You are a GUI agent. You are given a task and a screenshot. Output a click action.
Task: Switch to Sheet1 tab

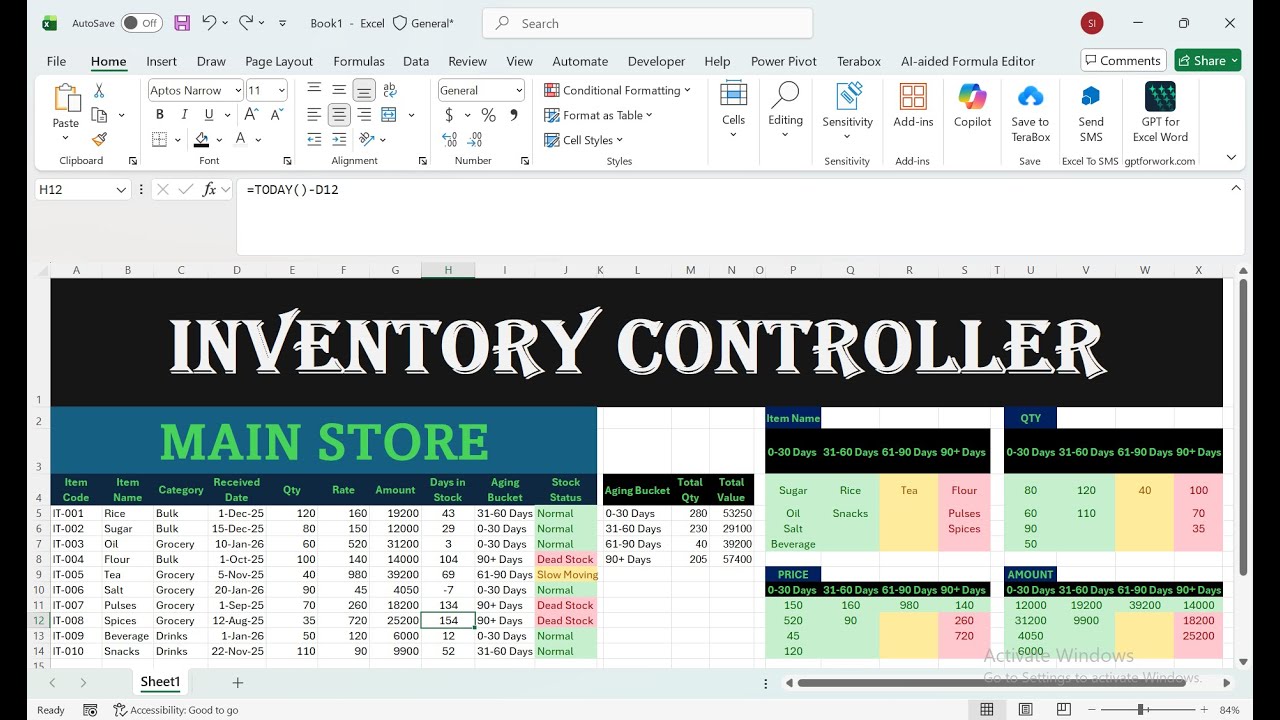160,682
